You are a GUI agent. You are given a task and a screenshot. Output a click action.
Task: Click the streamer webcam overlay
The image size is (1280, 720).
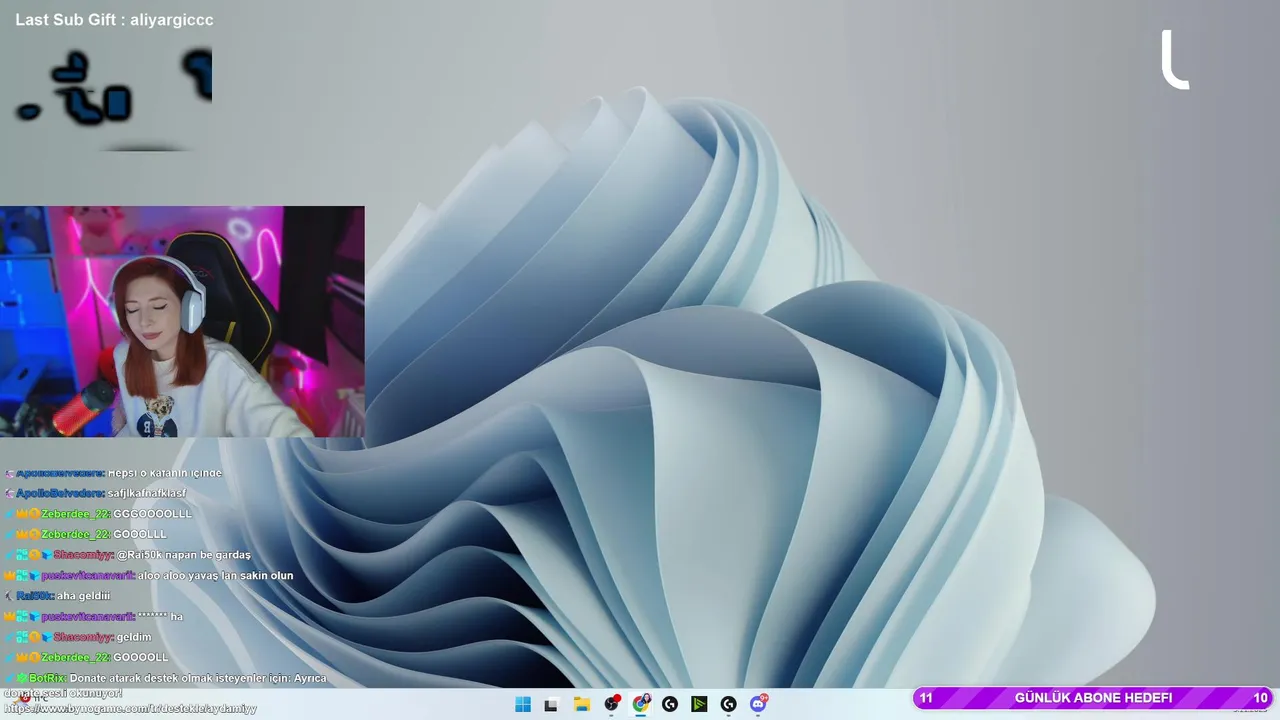click(x=182, y=322)
